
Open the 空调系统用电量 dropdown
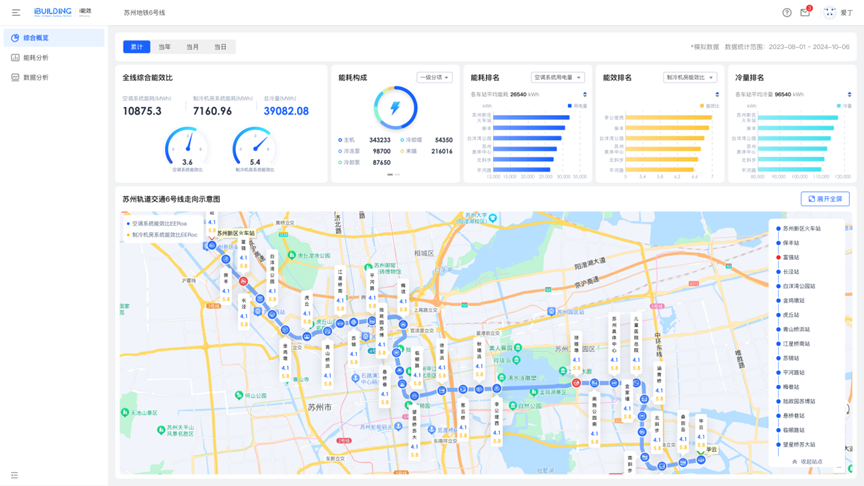557,77
